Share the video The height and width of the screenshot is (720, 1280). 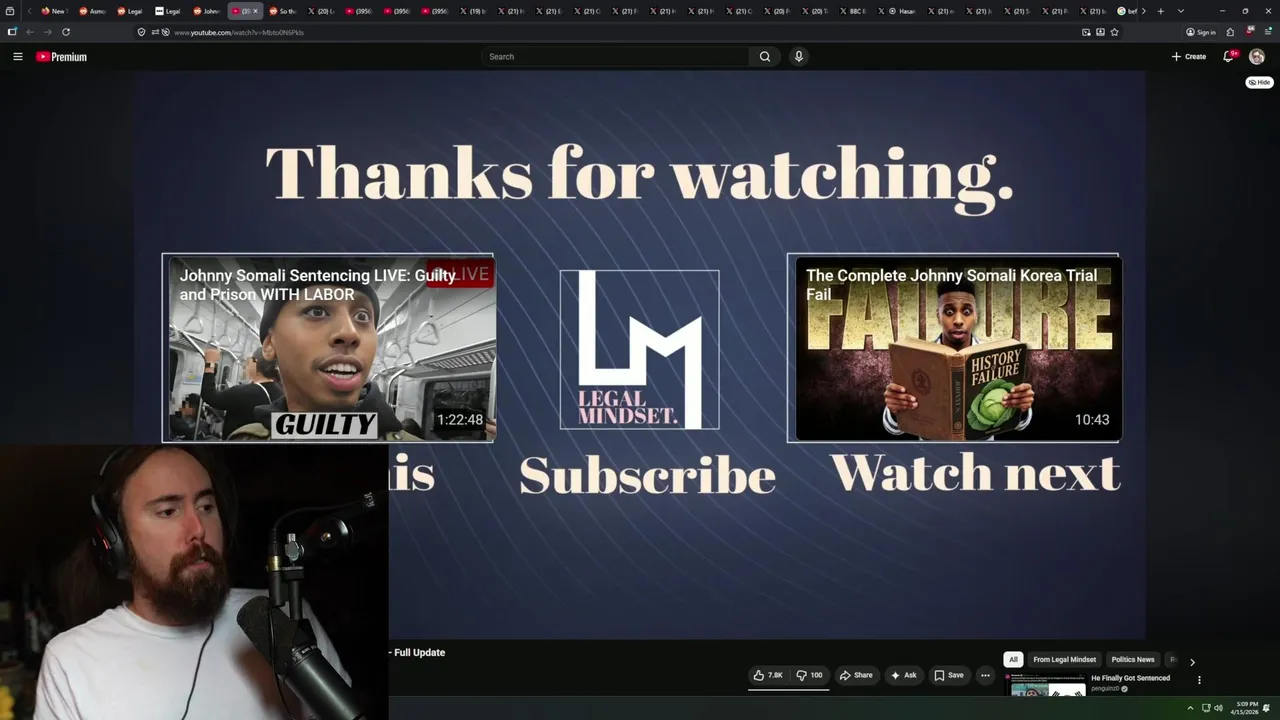click(856, 675)
